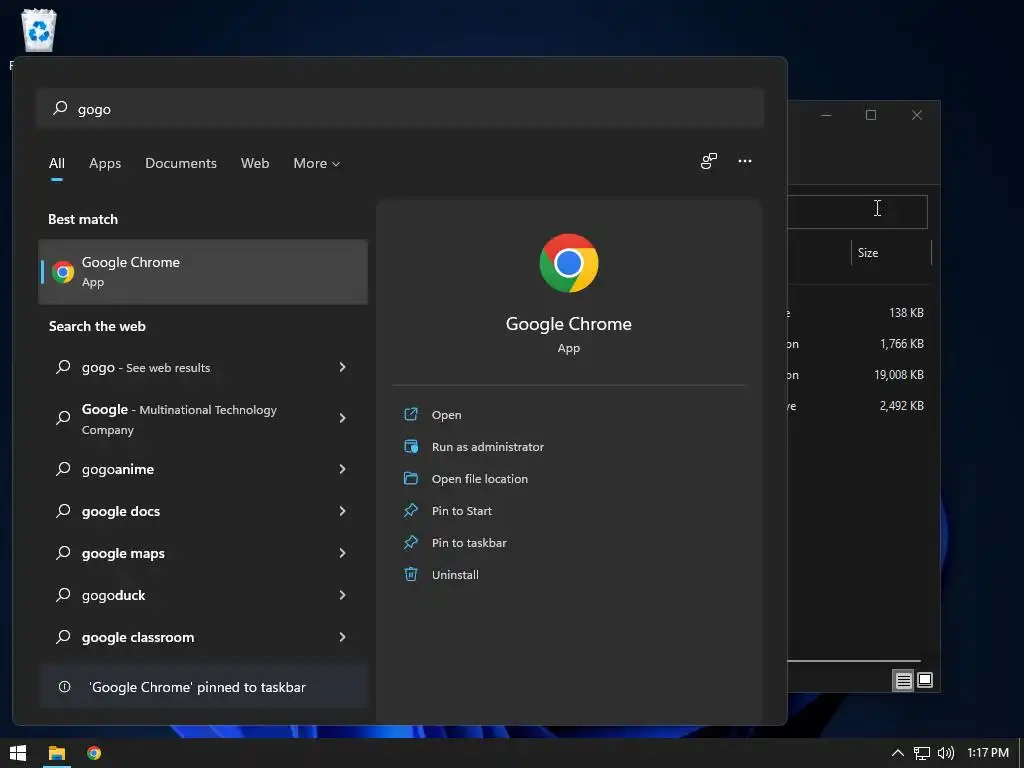Expand the gogo web results arrow

(342, 367)
